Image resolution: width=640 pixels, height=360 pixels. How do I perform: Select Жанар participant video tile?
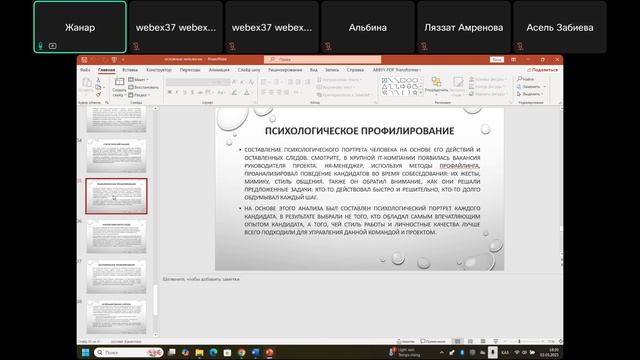80,27
